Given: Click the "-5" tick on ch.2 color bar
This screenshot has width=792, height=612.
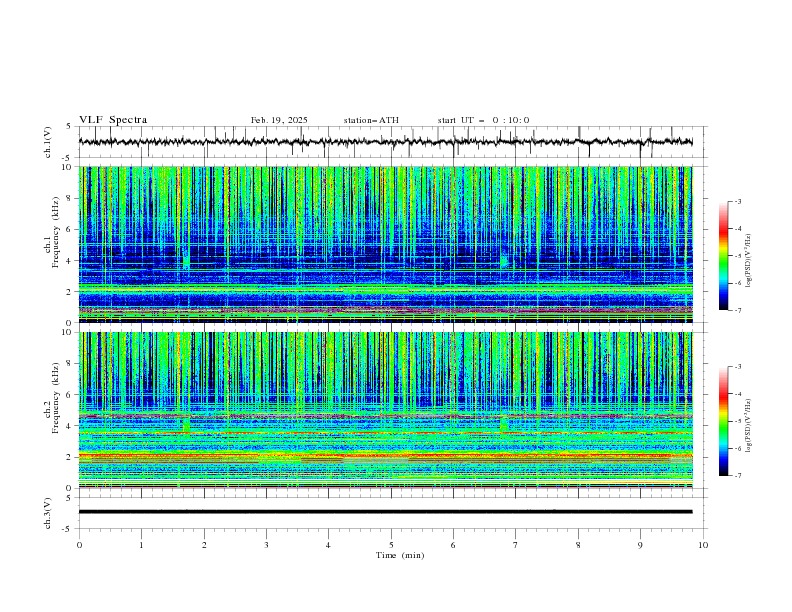Looking at the screenshot, I should pyautogui.click(x=737, y=421).
